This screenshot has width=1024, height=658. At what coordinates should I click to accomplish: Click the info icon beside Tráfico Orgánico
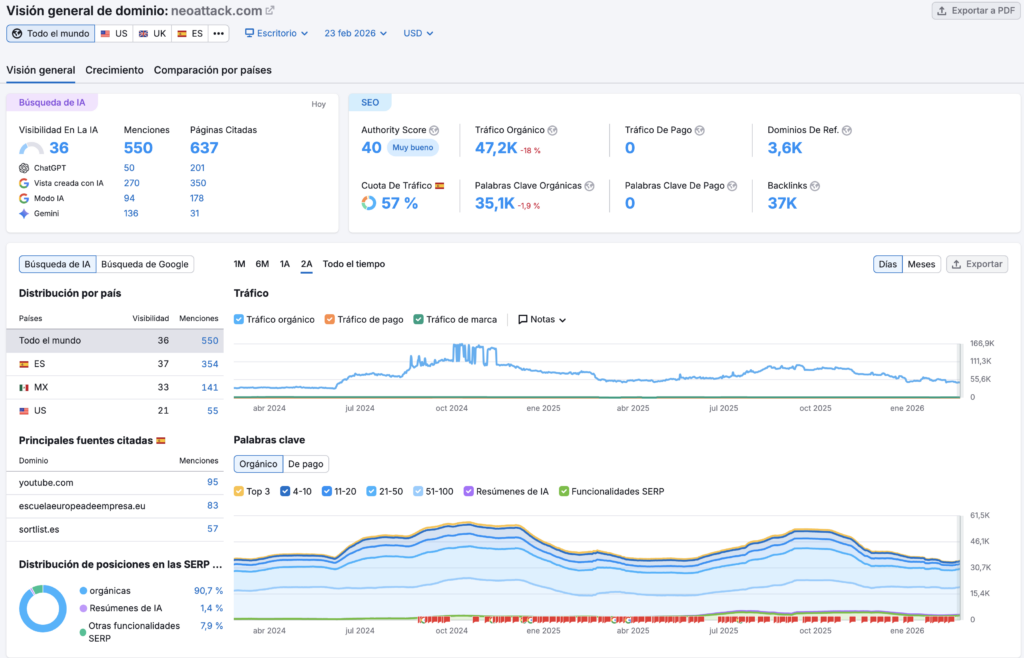[552, 130]
